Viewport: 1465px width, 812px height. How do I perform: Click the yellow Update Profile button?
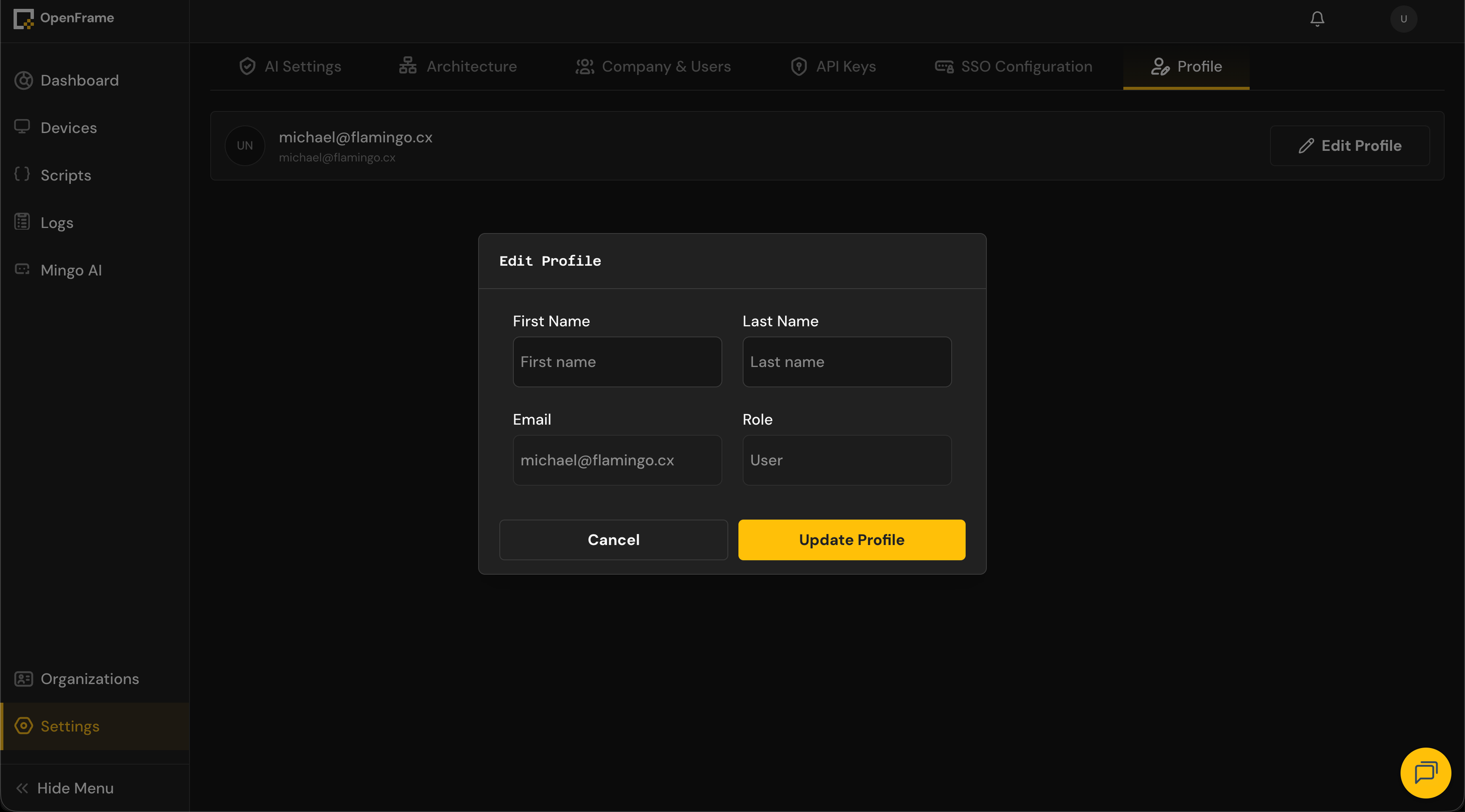point(851,540)
